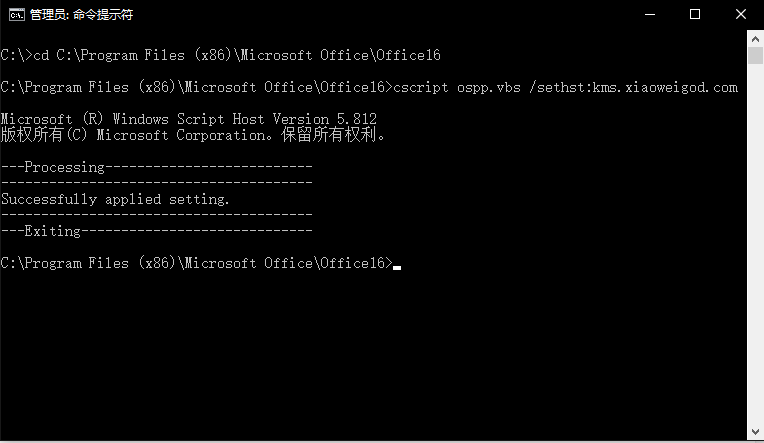Click the vertical scrollbar thumb
Screen dimensions: 764x443
(755, 56)
